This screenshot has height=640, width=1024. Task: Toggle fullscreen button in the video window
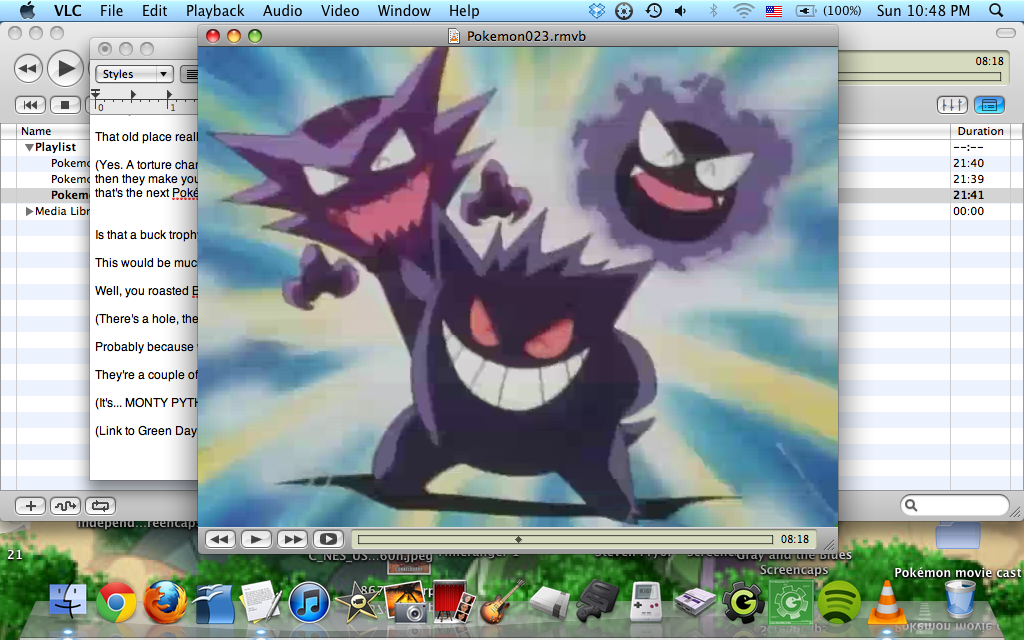click(x=328, y=539)
